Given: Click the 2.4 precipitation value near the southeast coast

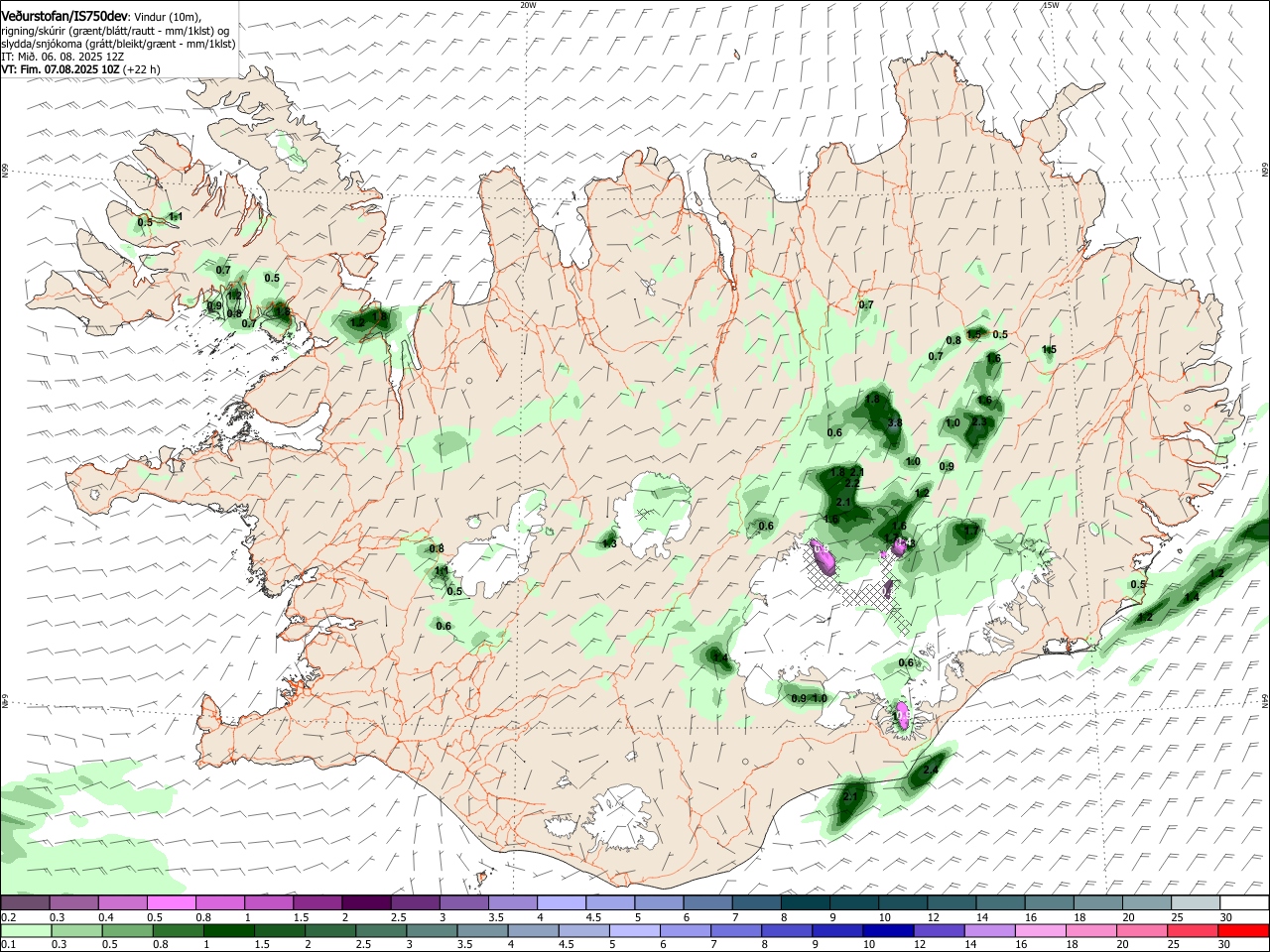Looking at the screenshot, I should pos(931,770).
